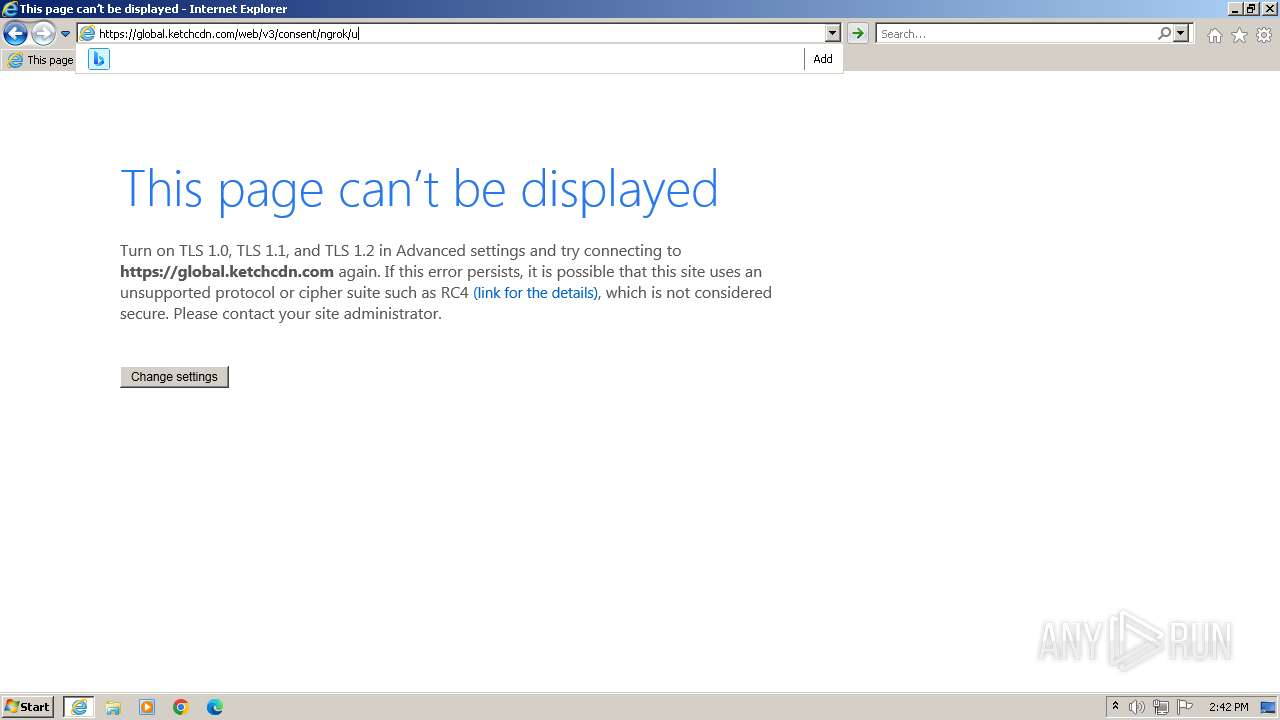
Task: Open the network tray icon
Action: pyautogui.click(x=1161, y=707)
